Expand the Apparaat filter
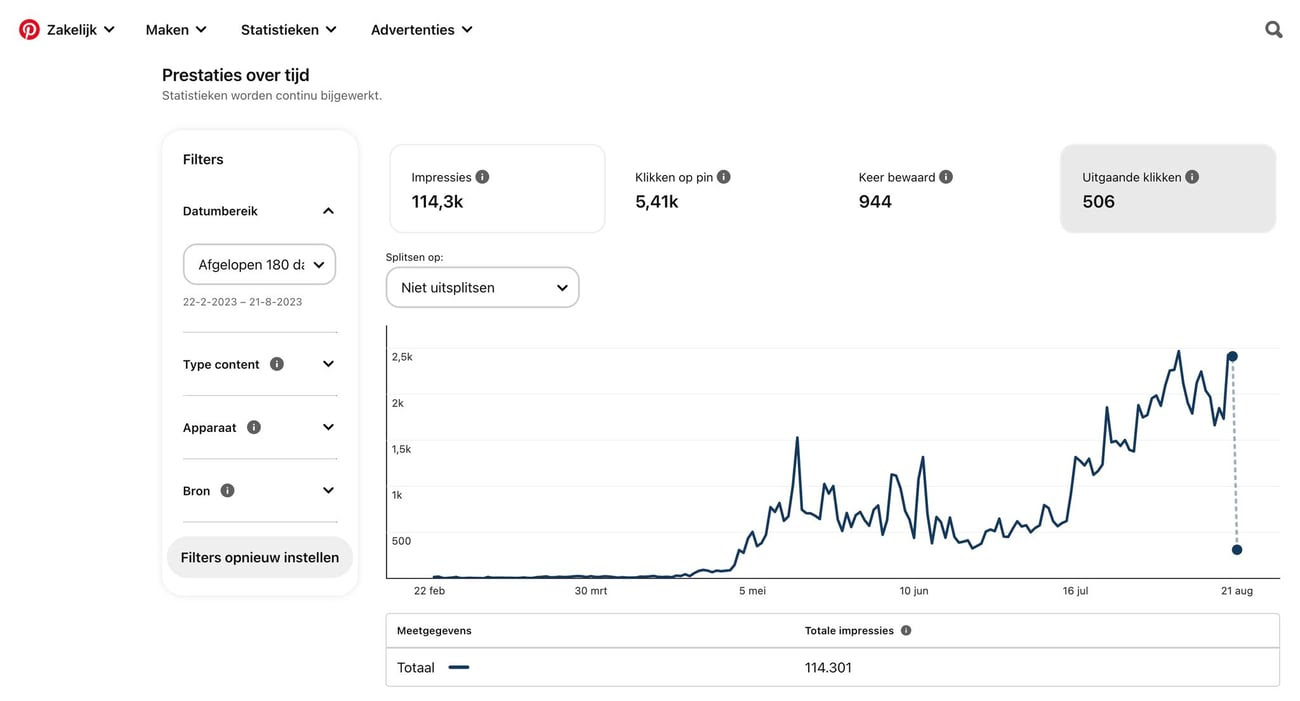 click(328, 427)
